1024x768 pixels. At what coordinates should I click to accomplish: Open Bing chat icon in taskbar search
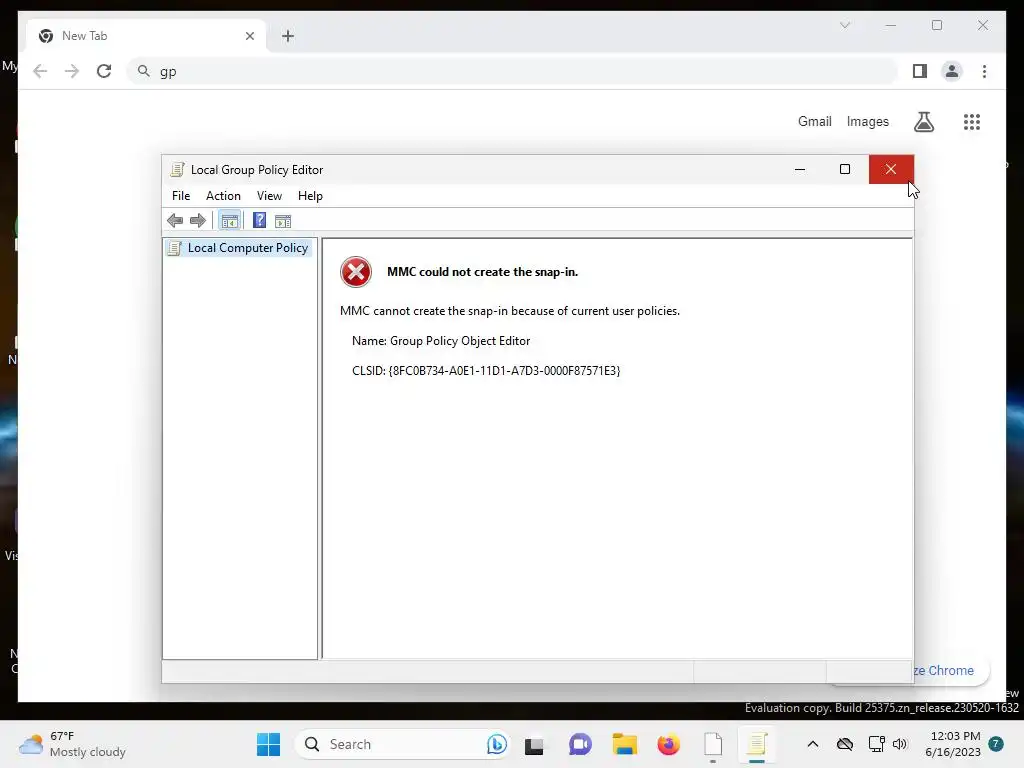[x=496, y=744]
